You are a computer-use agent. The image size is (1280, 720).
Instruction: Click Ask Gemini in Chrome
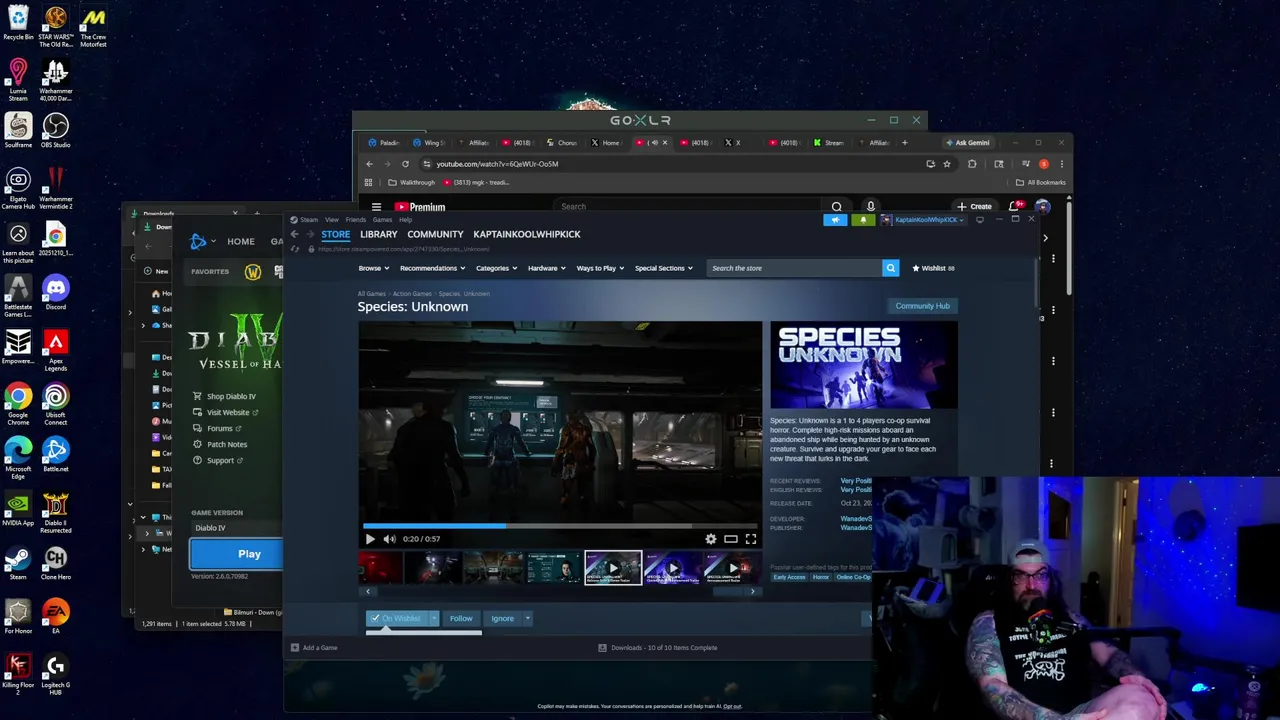[x=967, y=143]
